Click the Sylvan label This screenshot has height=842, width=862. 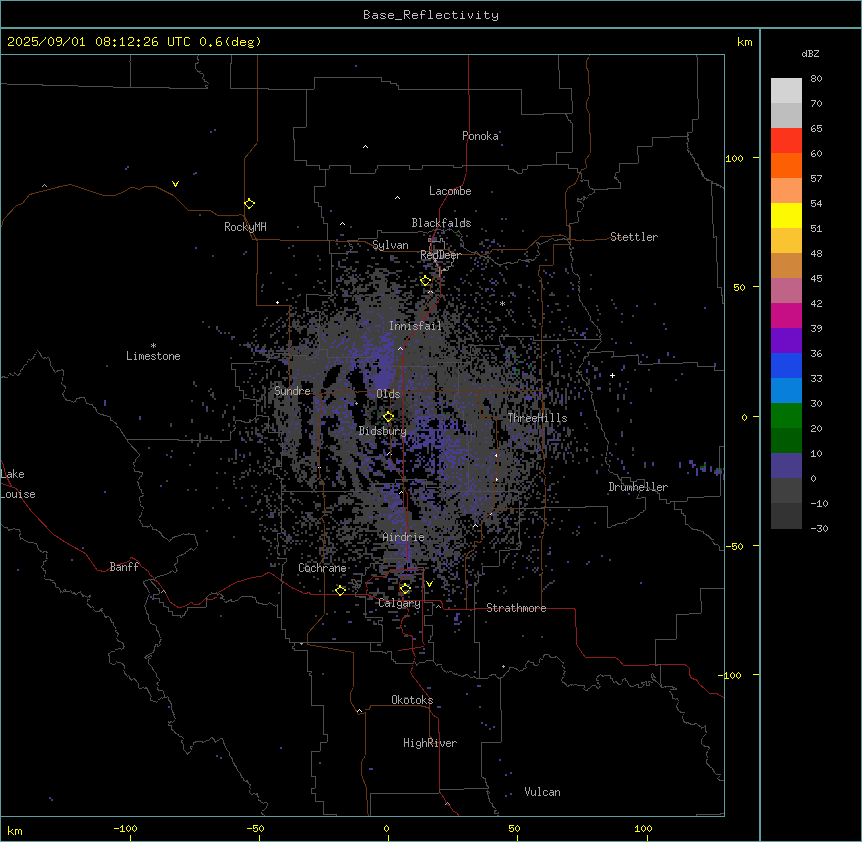(x=390, y=245)
